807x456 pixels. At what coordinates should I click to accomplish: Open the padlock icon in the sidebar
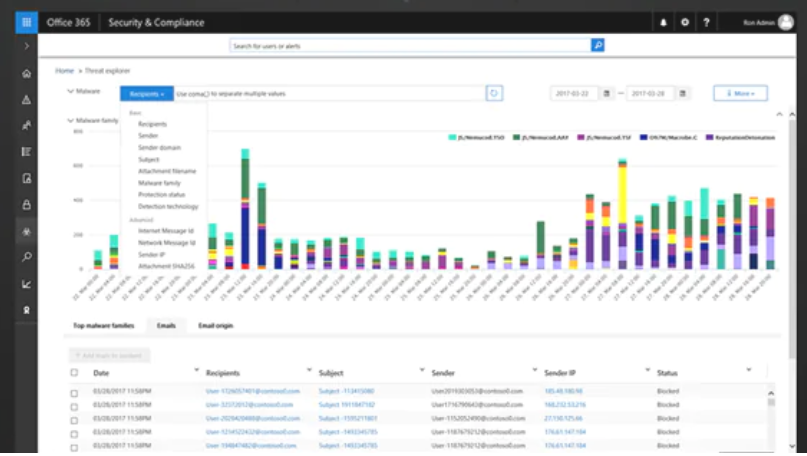click(x=27, y=204)
